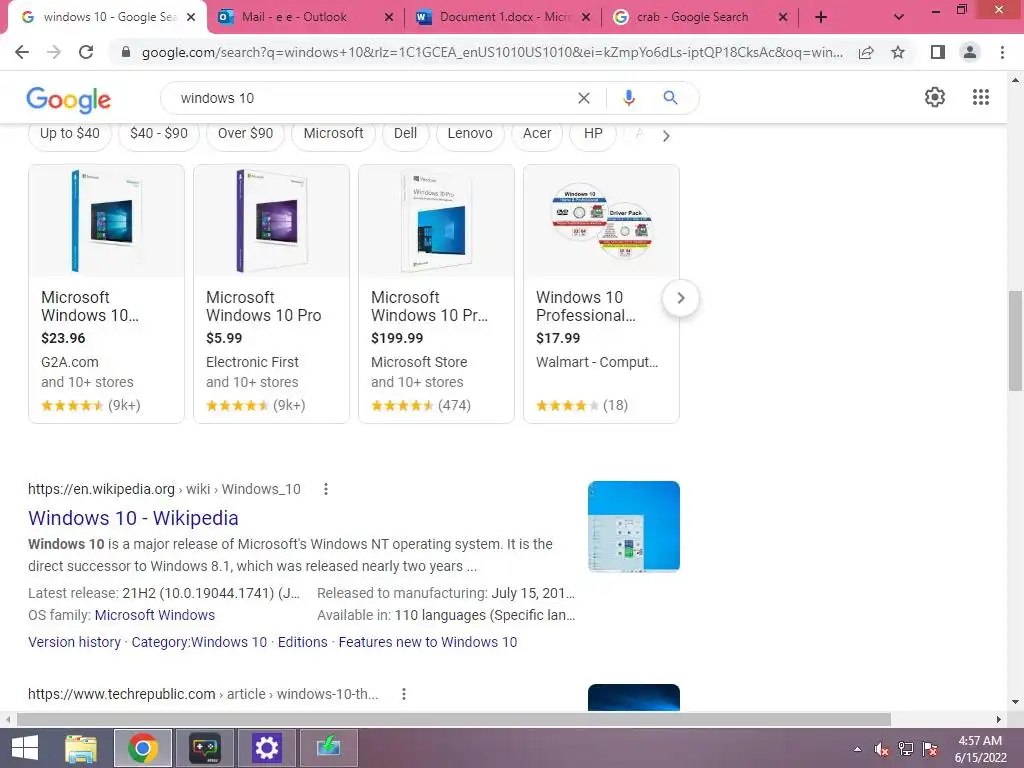
Task: Open Wikipedia result thumbnail image
Action: click(x=633, y=526)
